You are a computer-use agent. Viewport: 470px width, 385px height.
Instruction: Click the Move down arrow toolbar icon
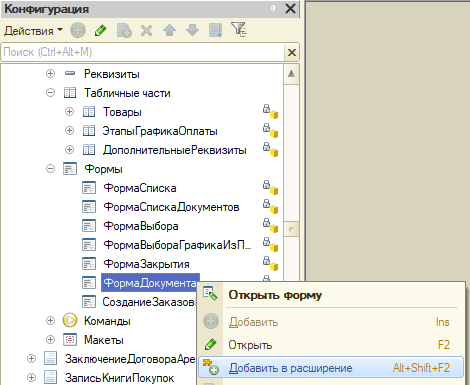tap(192, 30)
